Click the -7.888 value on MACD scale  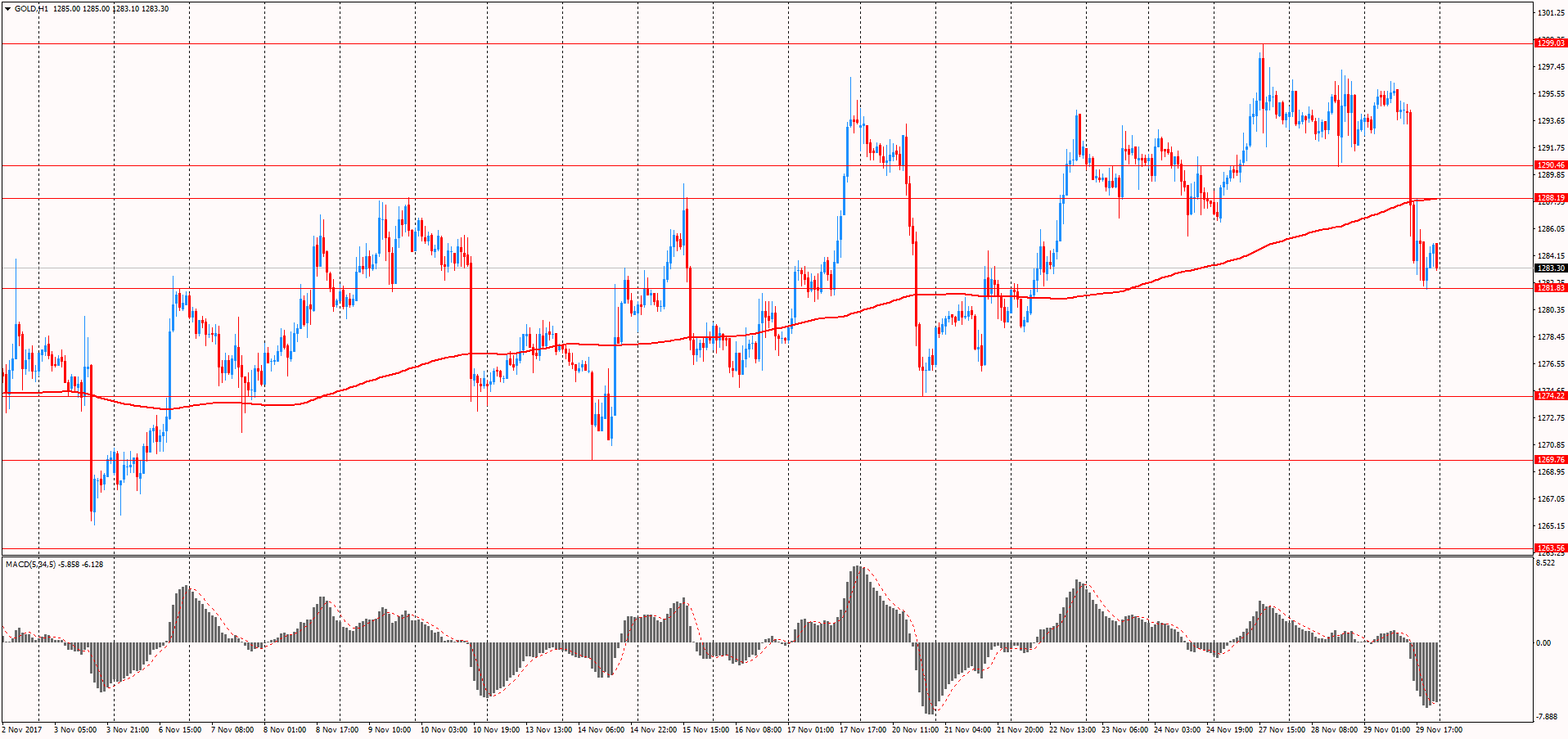tap(1546, 716)
